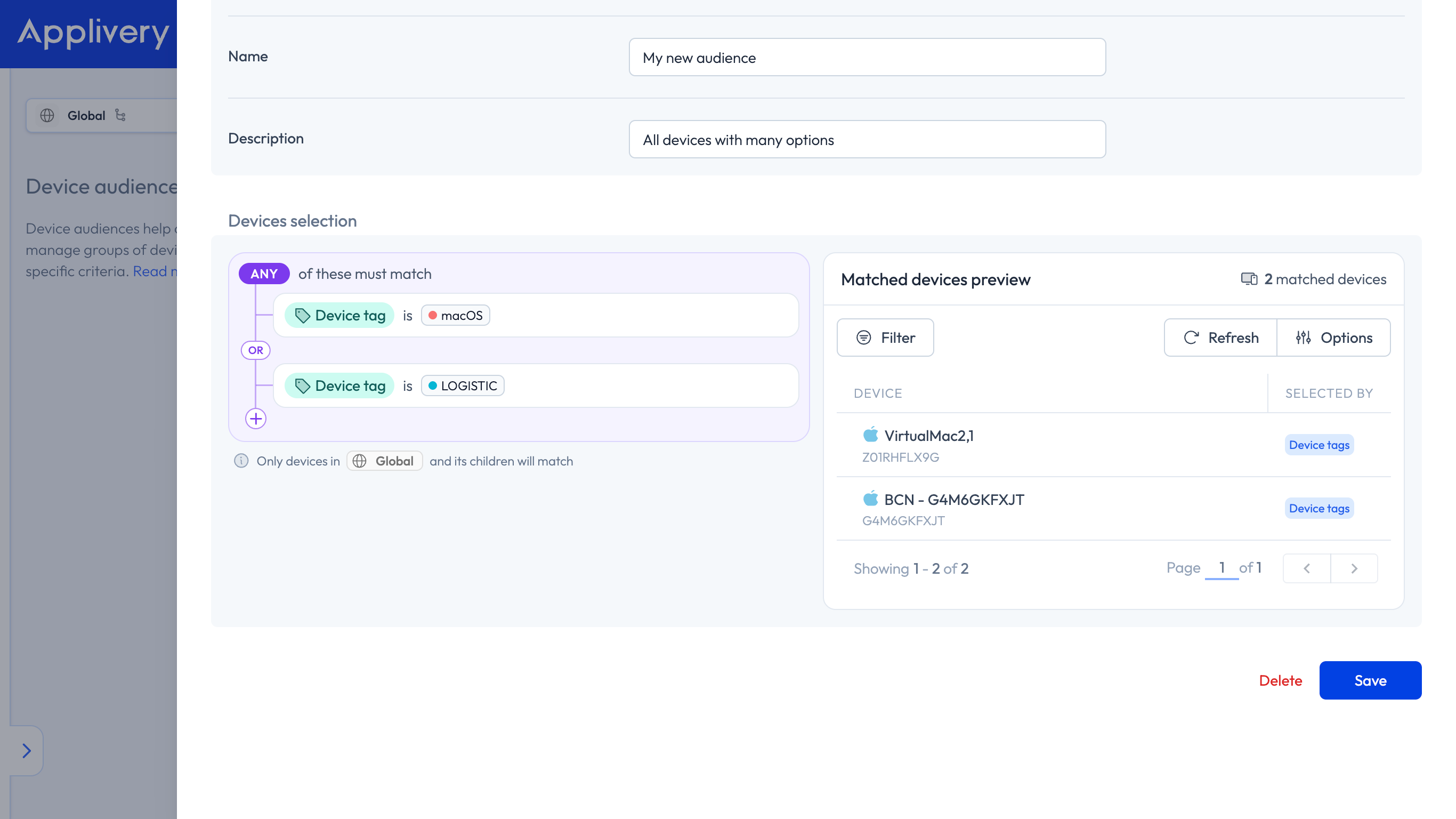Image resolution: width=1456 pixels, height=819 pixels.
Task: Toggle the ANY match condition badge
Action: coord(264,274)
